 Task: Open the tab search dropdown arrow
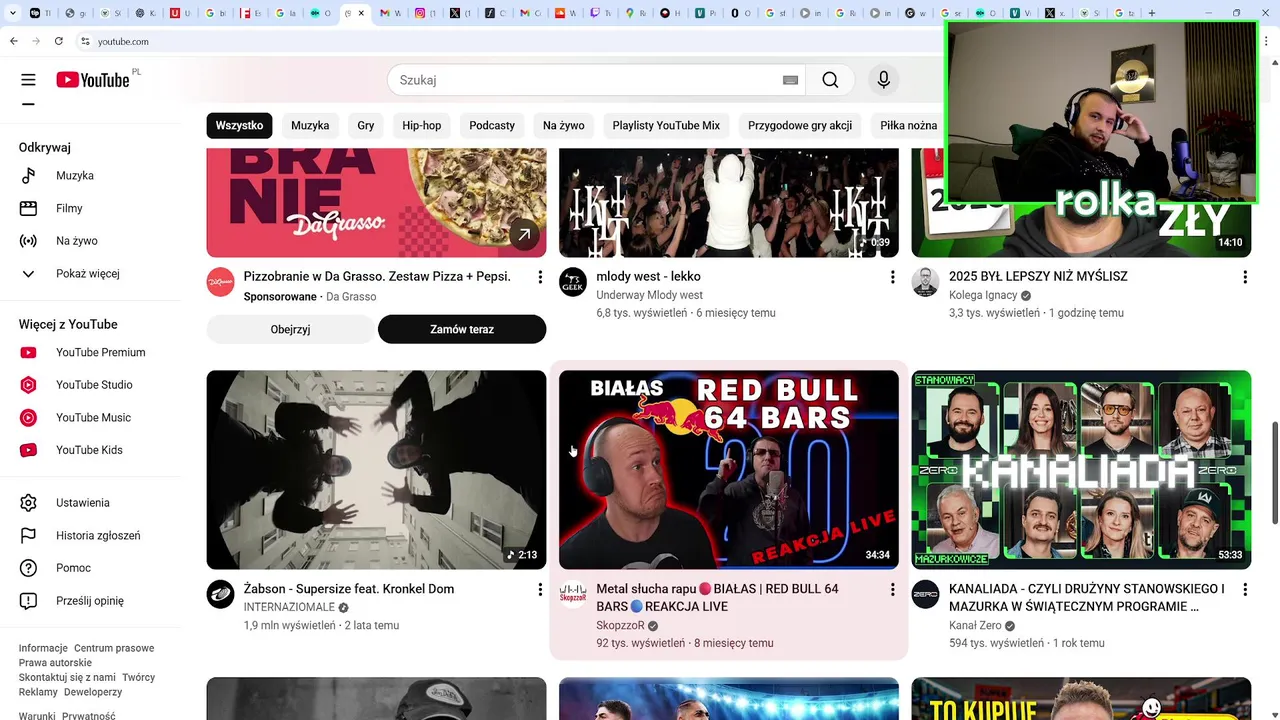coord(12,13)
